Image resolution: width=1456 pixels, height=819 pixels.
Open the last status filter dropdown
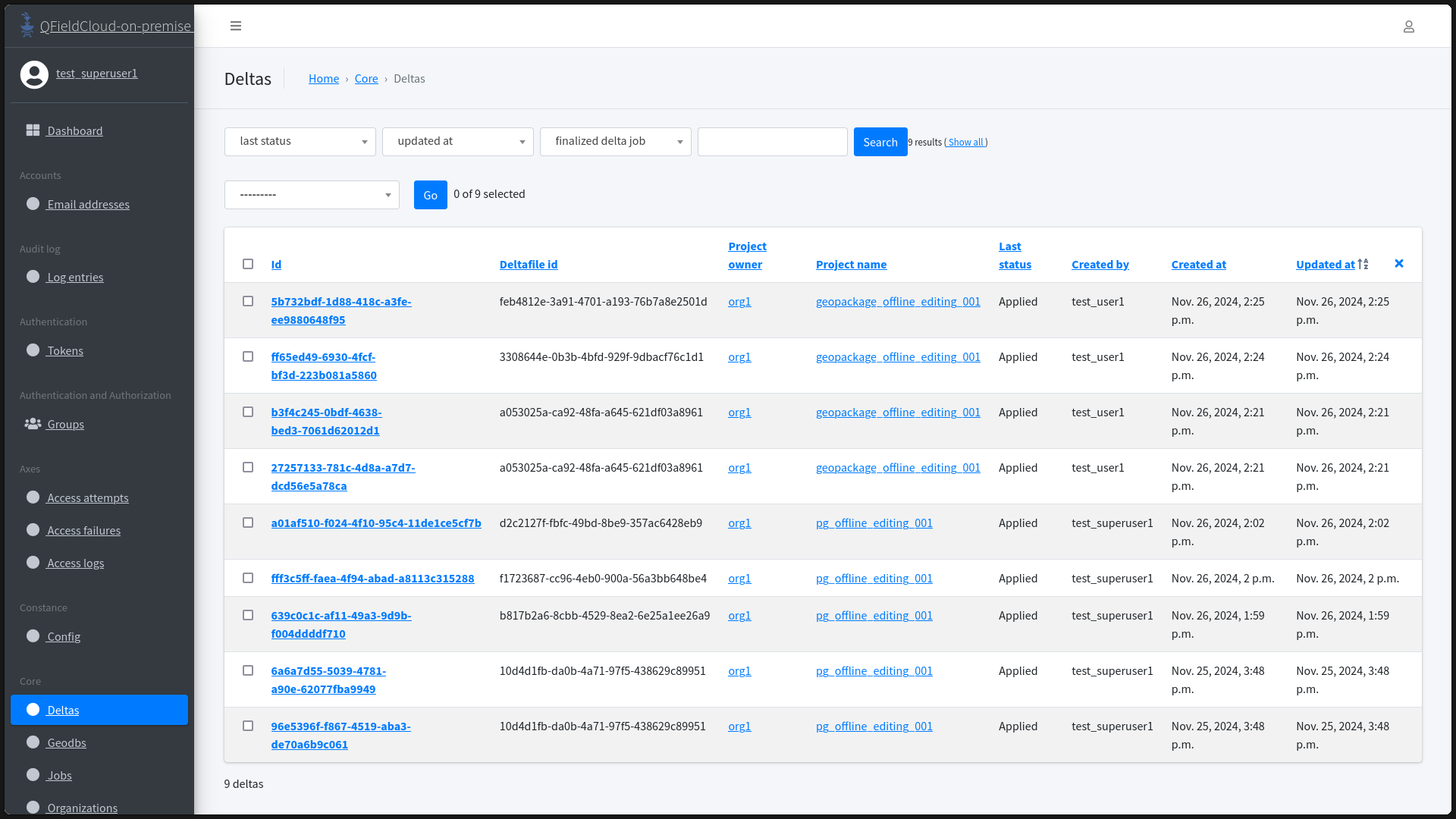(300, 142)
